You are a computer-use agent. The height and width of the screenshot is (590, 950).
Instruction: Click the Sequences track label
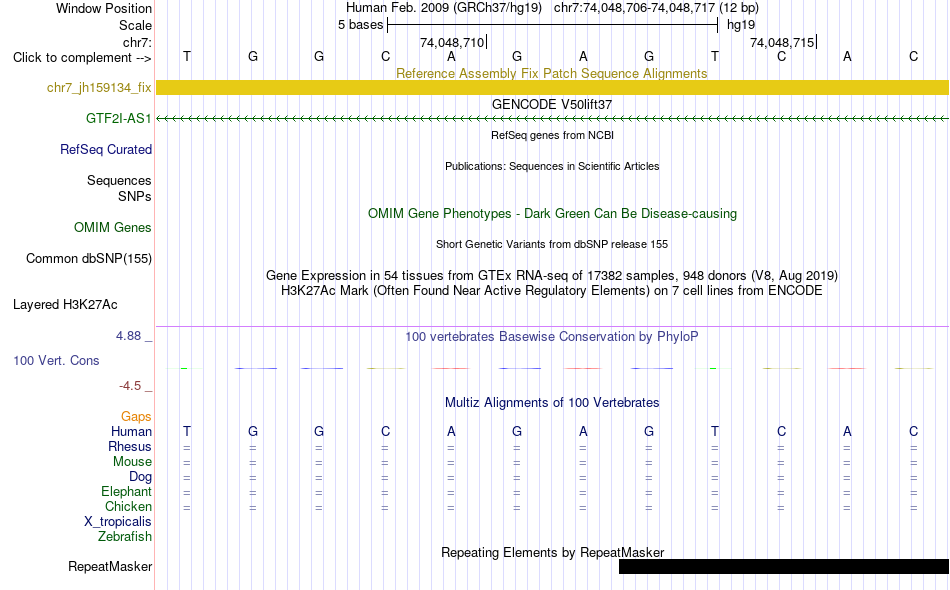[119, 181]
